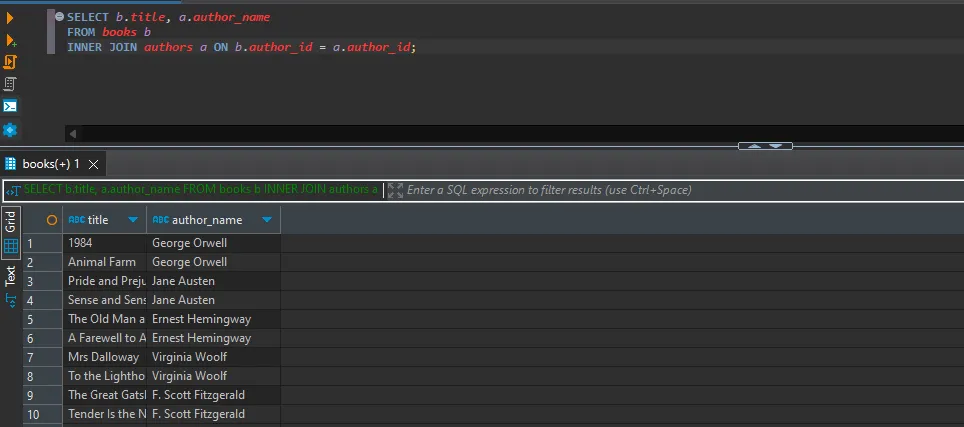Screen dimensions: 964x427
Task: Open title column filter dropdown arrow
Action: tap(133, 220)
